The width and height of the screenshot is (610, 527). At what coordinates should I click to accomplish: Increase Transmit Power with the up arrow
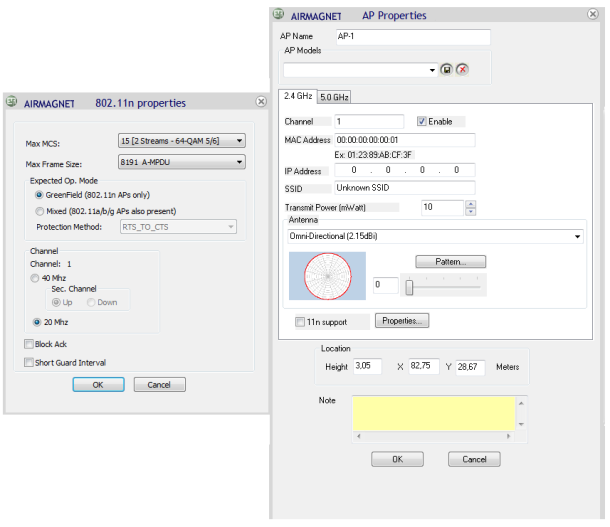click(471, 204)
